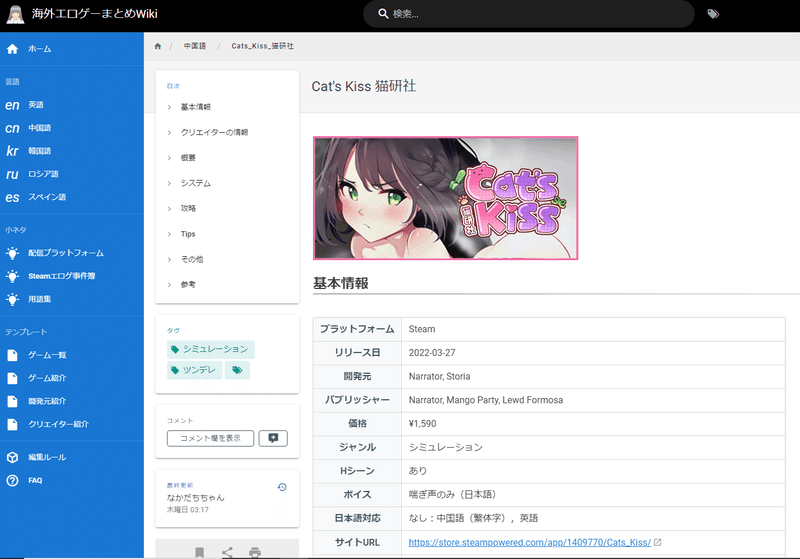The height and width of the screenshot is (559, 800).
Task: Open the kr Korean language icon
Action: pos(12,151)
